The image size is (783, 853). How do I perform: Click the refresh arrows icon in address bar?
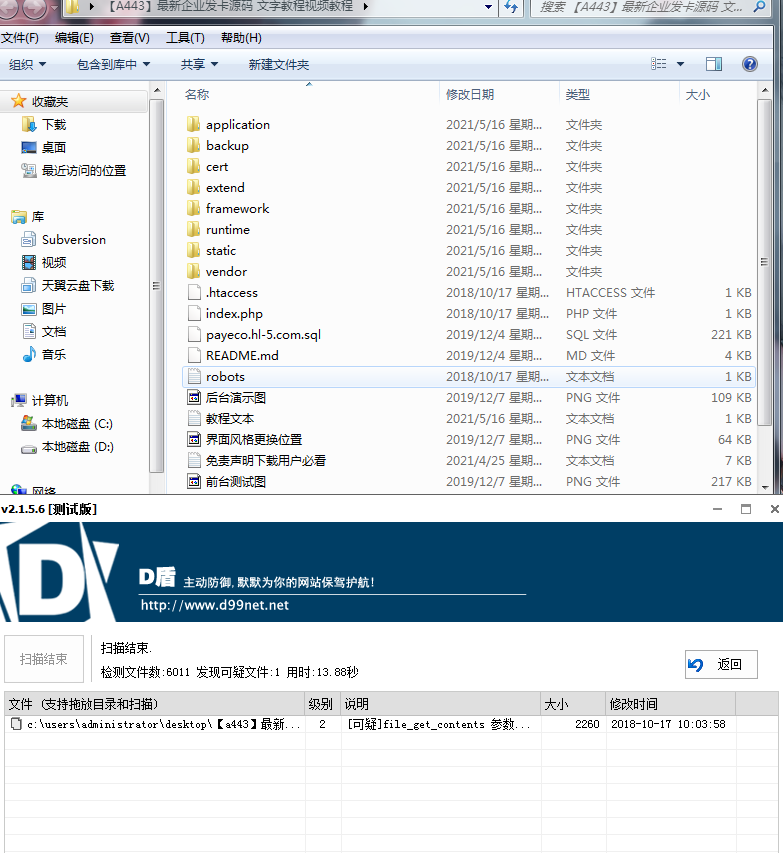click(511, 7)
